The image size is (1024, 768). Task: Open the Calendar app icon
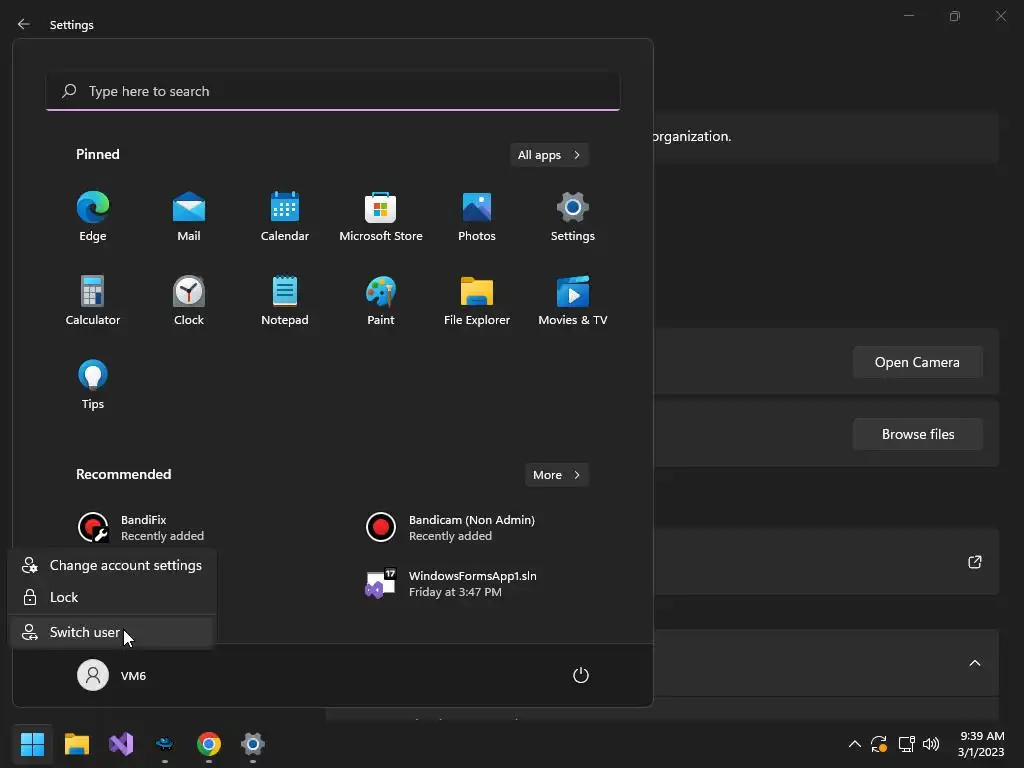[285, 217]
